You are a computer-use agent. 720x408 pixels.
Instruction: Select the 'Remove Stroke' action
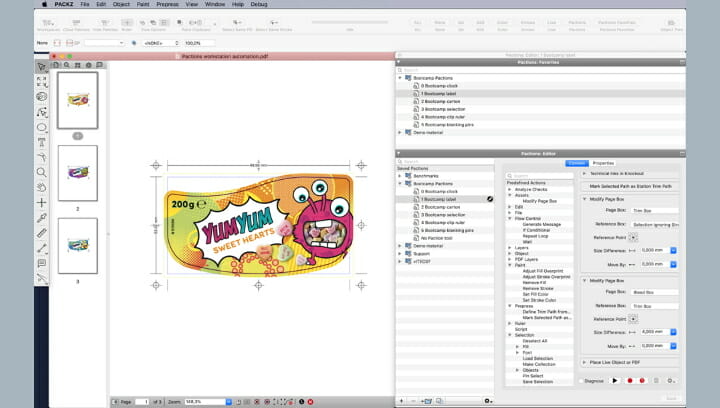click(538, 288)
